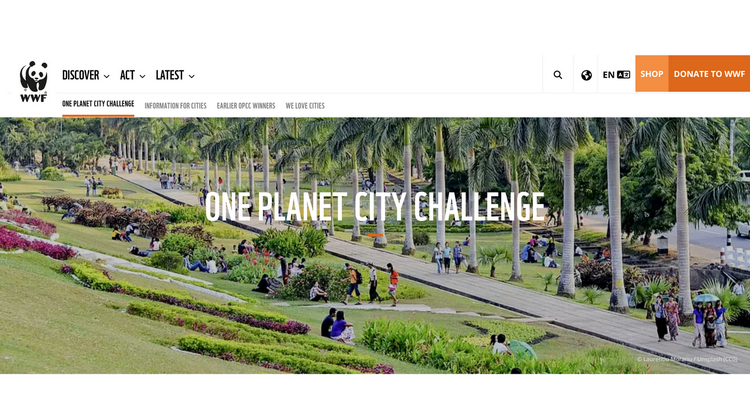Expand the Latest menu chevron
750x413 pixels.
tap(192, 76)
